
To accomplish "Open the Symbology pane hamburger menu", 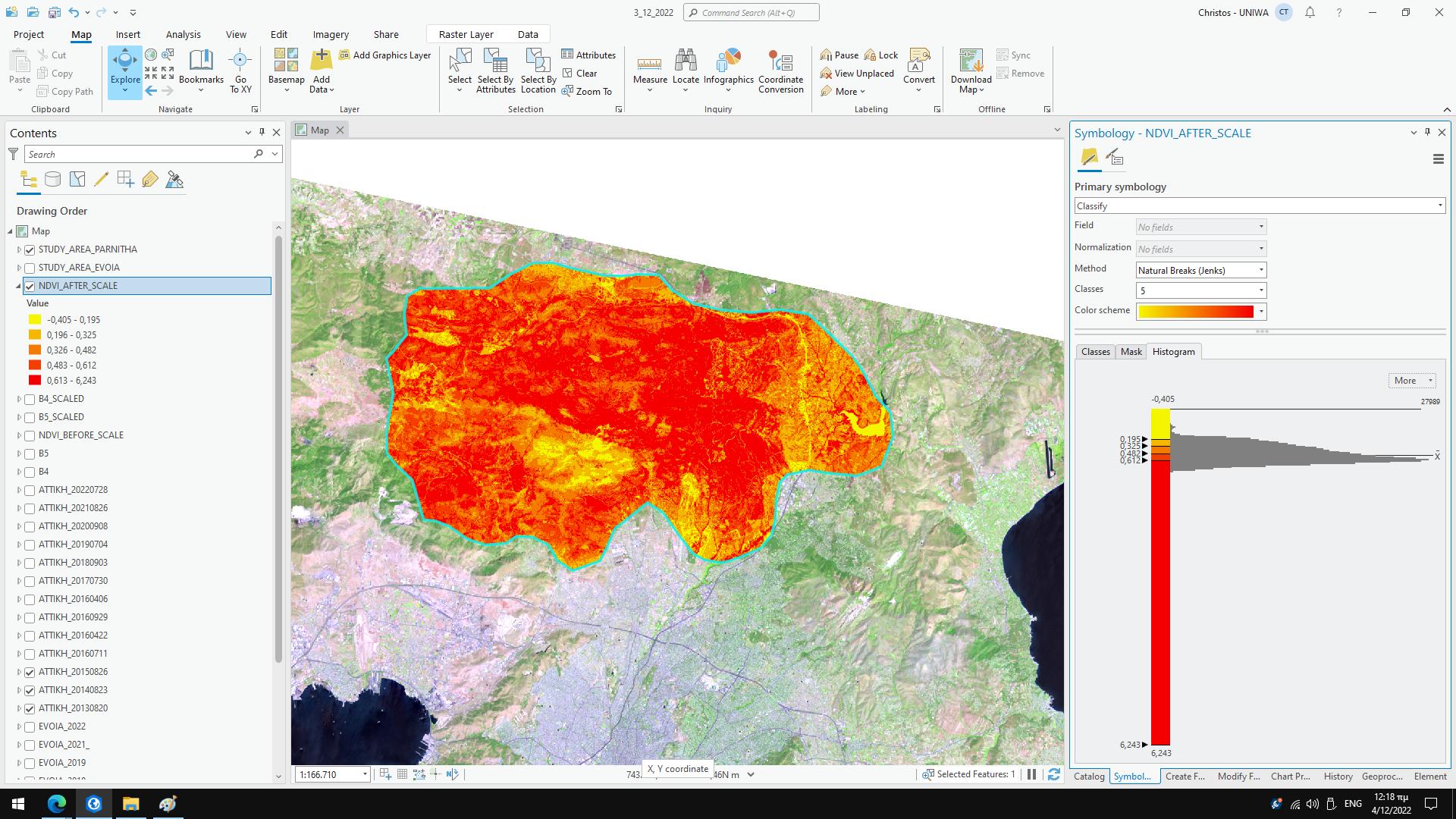I will click(x=1438, y=159).
